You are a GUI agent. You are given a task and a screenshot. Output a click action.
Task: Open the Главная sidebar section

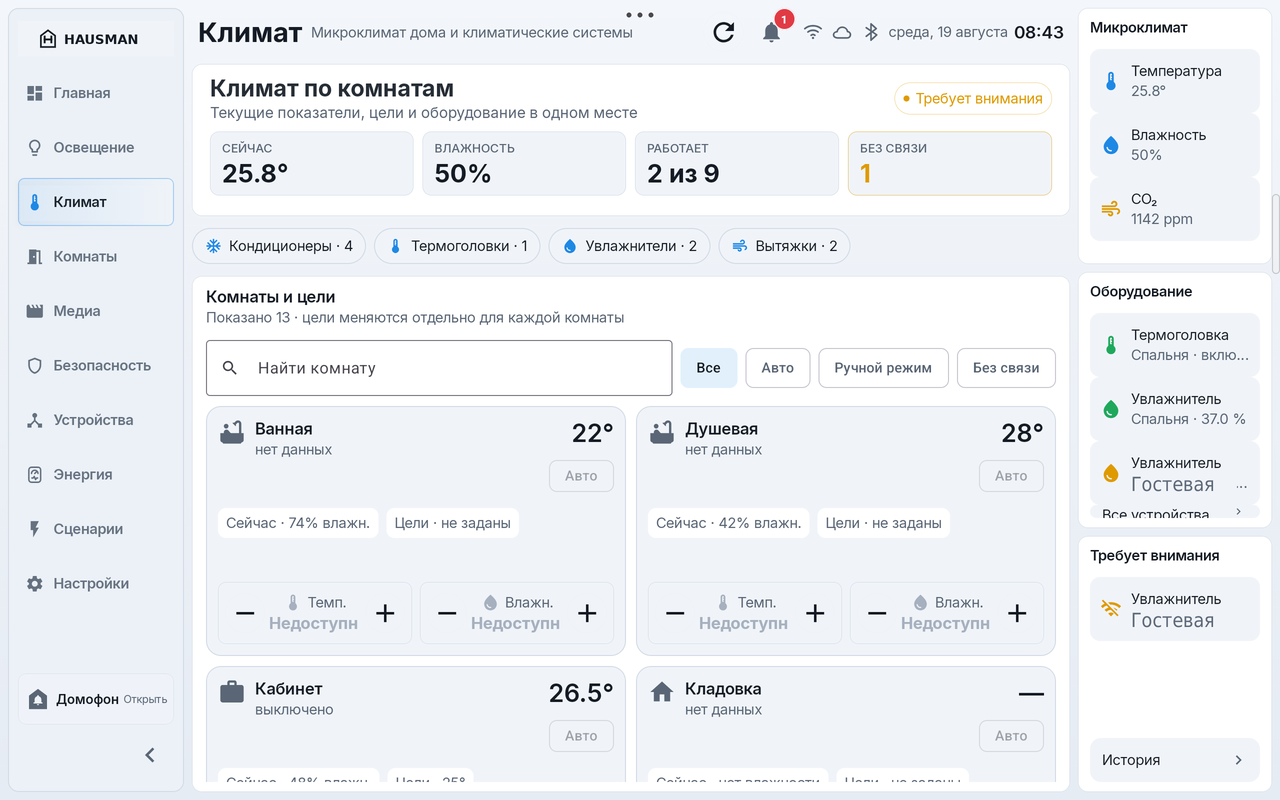point(96,93)
